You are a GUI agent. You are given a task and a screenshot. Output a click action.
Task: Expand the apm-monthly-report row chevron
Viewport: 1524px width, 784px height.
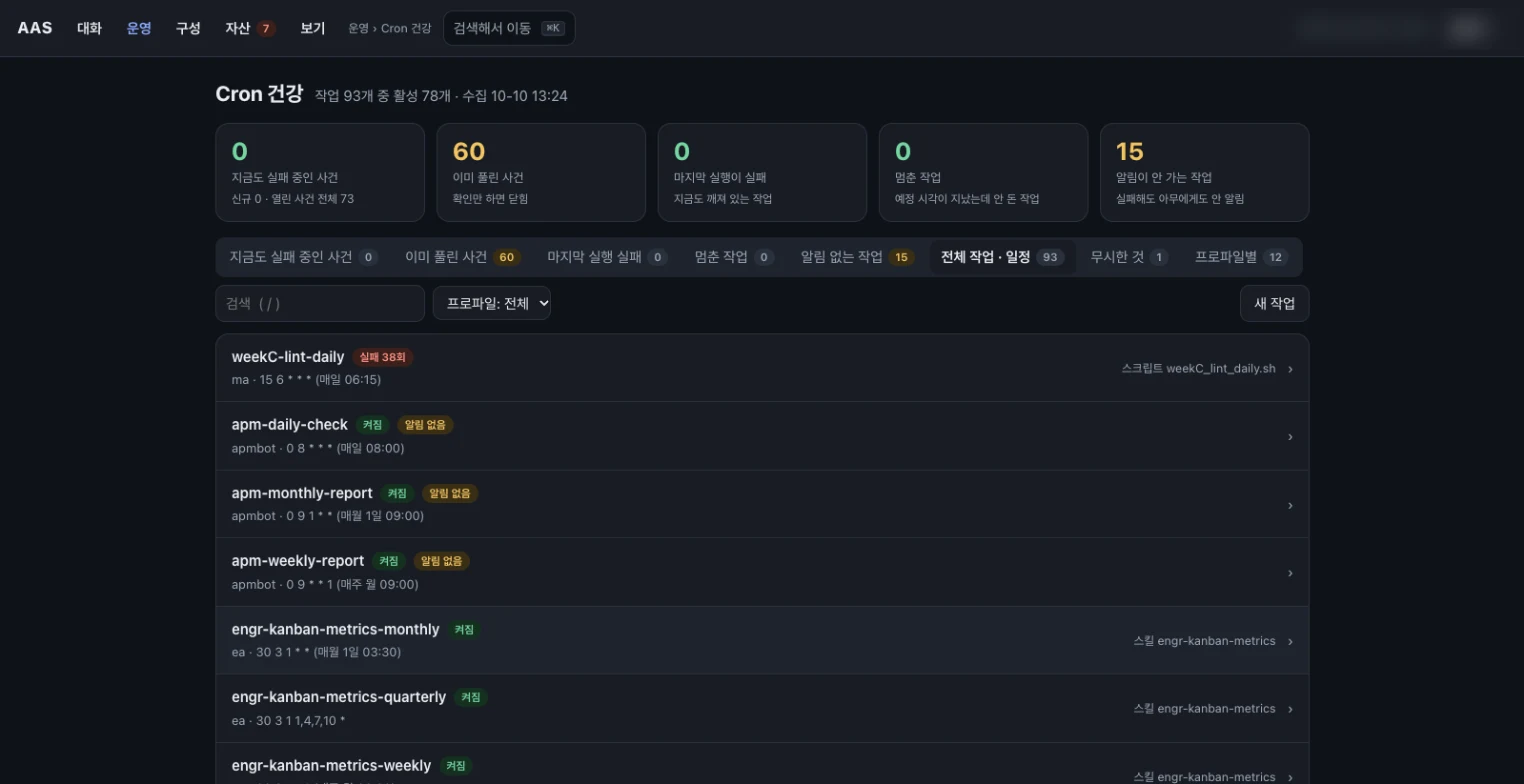tap(1290, 505)
